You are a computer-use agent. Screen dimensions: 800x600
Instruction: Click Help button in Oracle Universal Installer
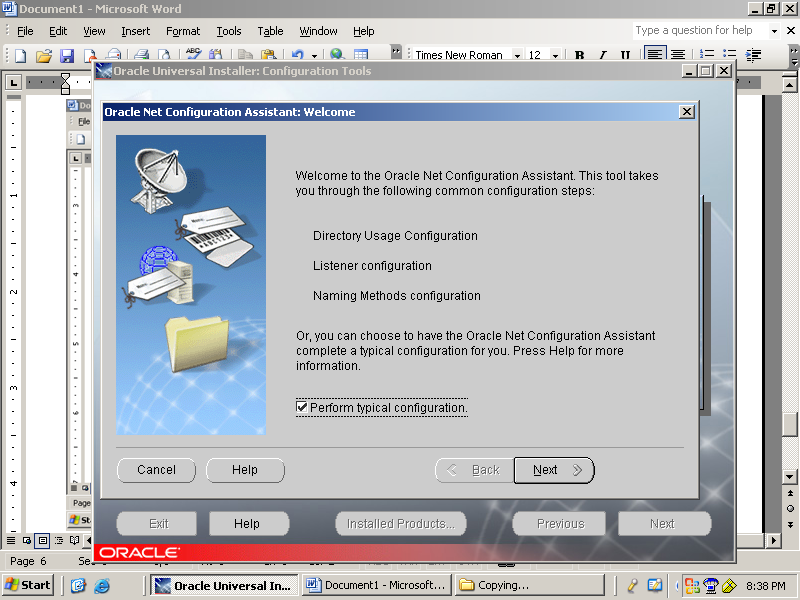(249, 523)
